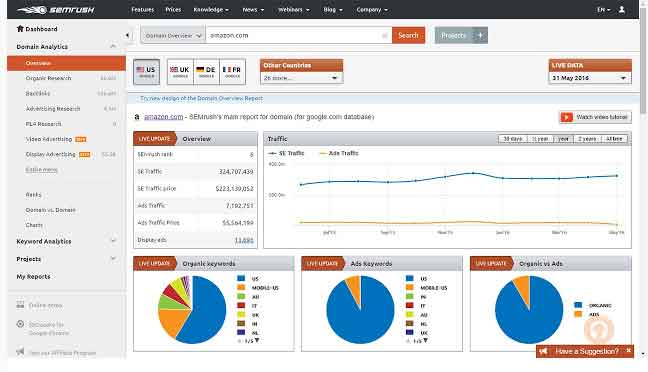Open the Prices menu item
Image resolution: width=648 pixels, height=372 pixels.
pyautogui.click(x=173, y=10)
